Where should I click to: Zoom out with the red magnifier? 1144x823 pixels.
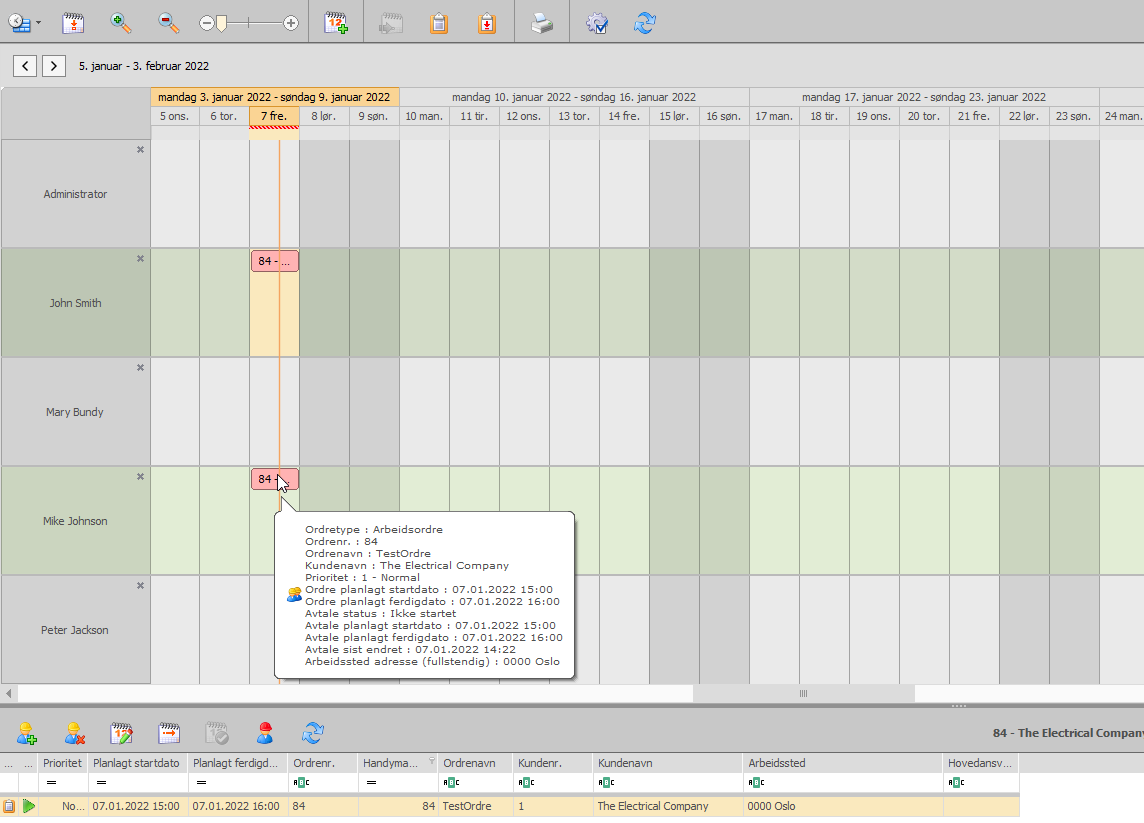(x=169, y=23)
